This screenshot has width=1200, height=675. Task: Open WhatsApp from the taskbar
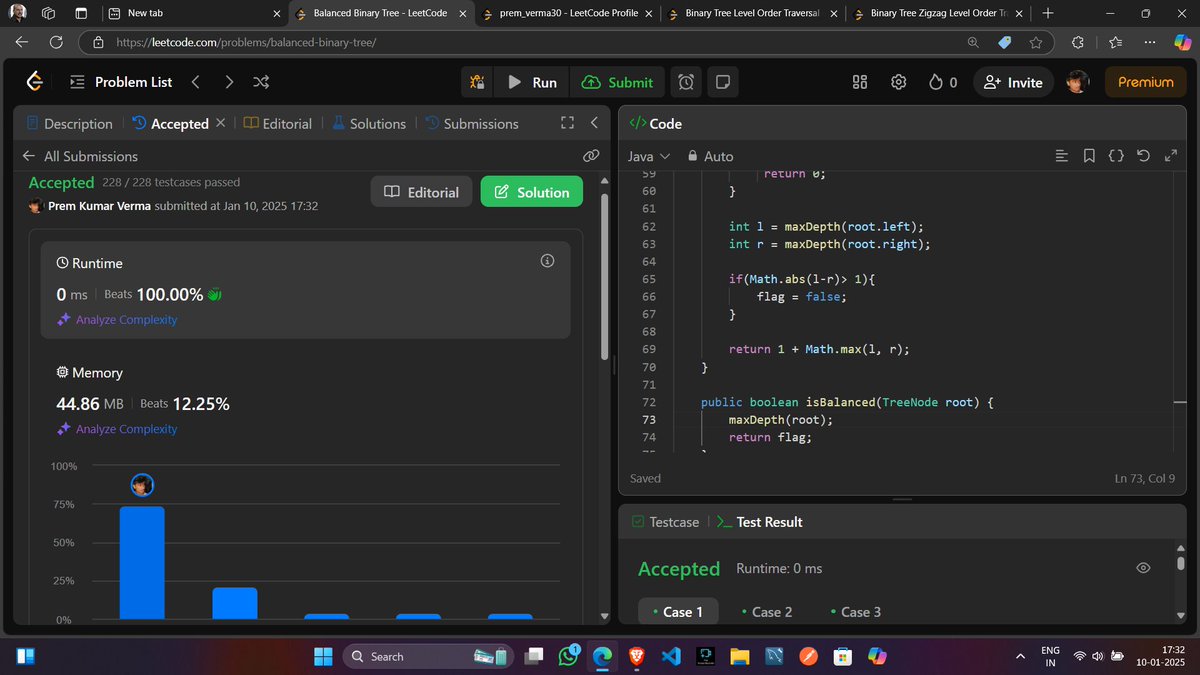pyautogui.click(x=569, y=656)
